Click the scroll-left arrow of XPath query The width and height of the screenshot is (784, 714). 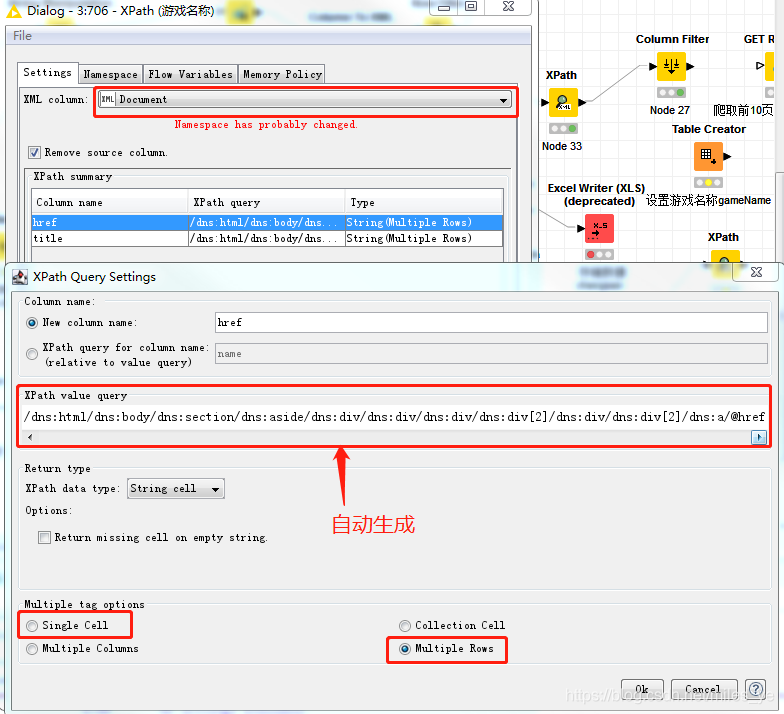click(30, 437)
